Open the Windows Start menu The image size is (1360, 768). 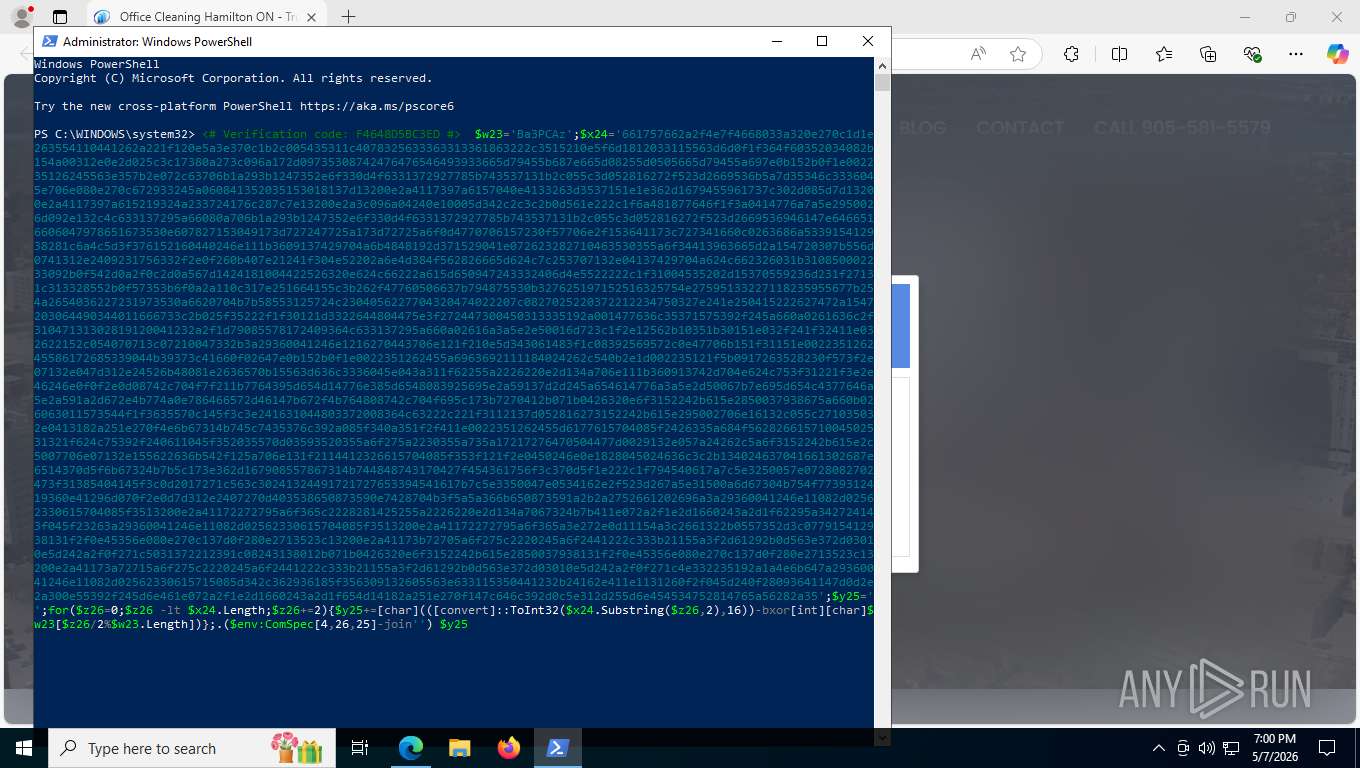click(x=24, y=748)
